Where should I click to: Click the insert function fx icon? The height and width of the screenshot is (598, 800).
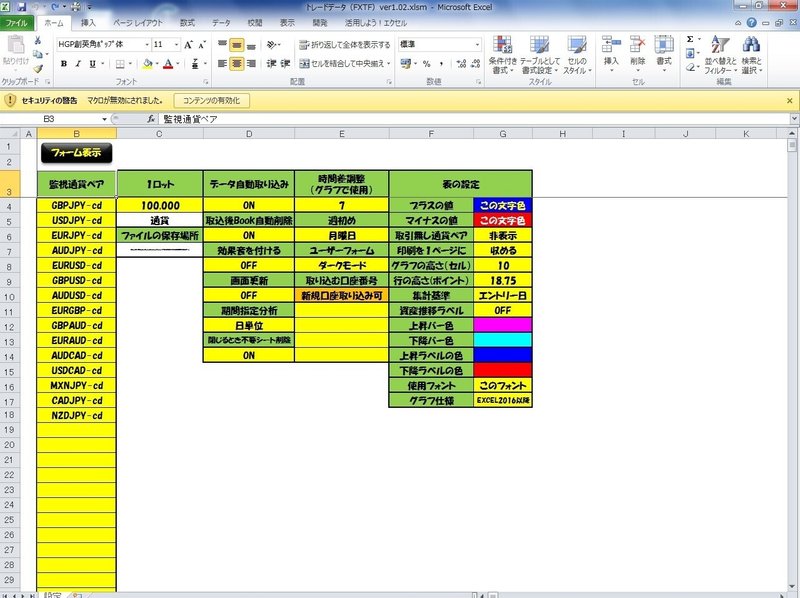pyautogui.click(x=151, y=119)
